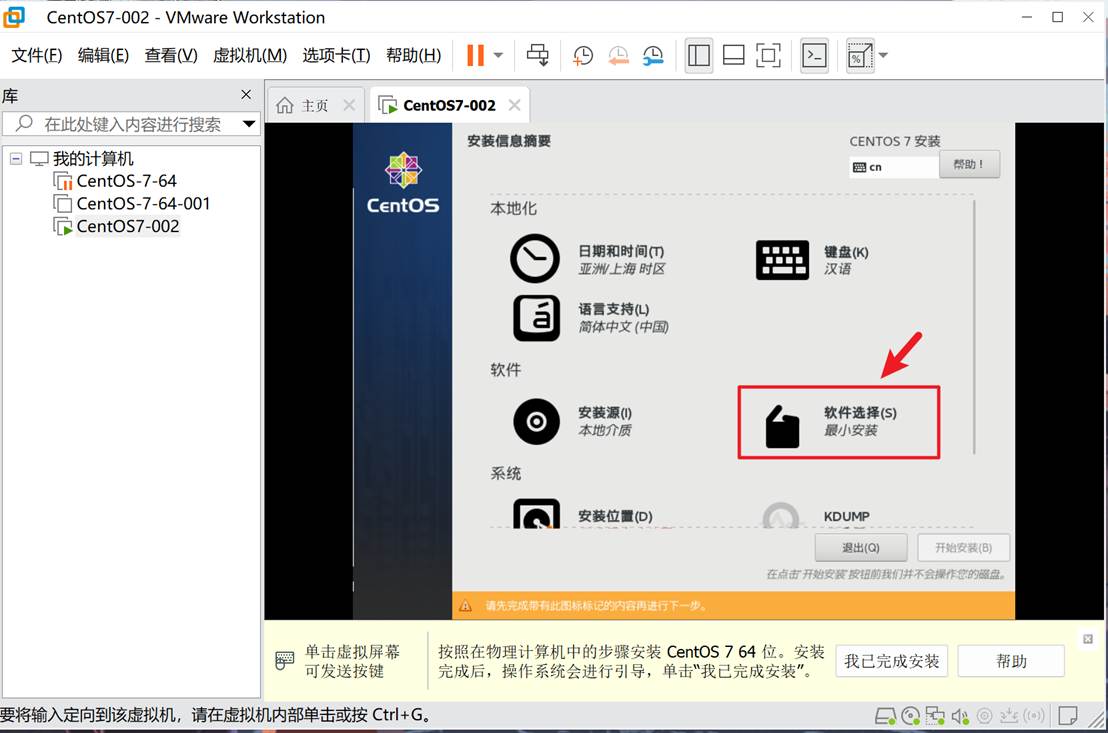The width and height of the screenshot is (1108, 733).
Task: Click the hard disk status bar icon
Action: [885, 716]
